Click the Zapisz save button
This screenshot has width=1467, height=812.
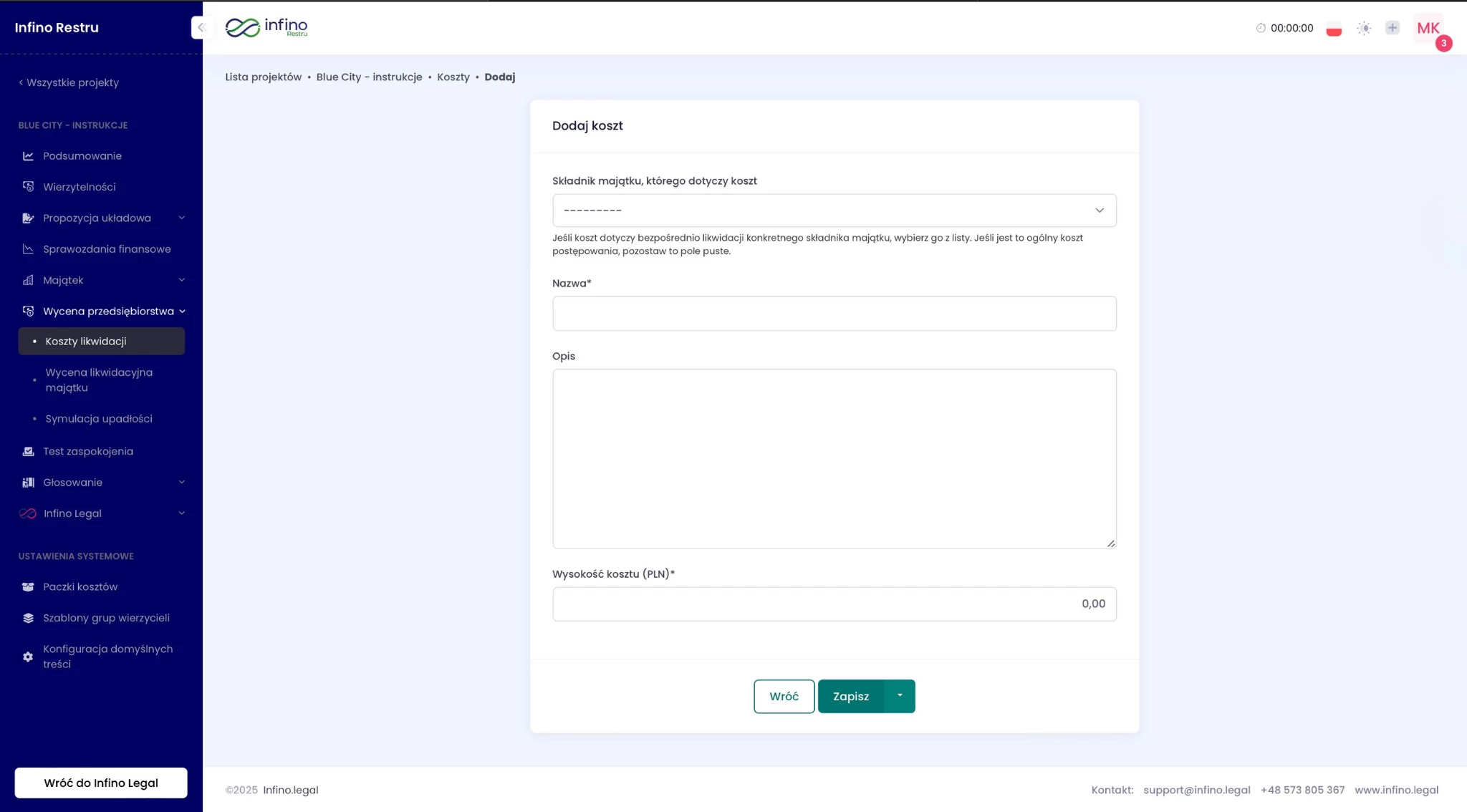[851, 696]
